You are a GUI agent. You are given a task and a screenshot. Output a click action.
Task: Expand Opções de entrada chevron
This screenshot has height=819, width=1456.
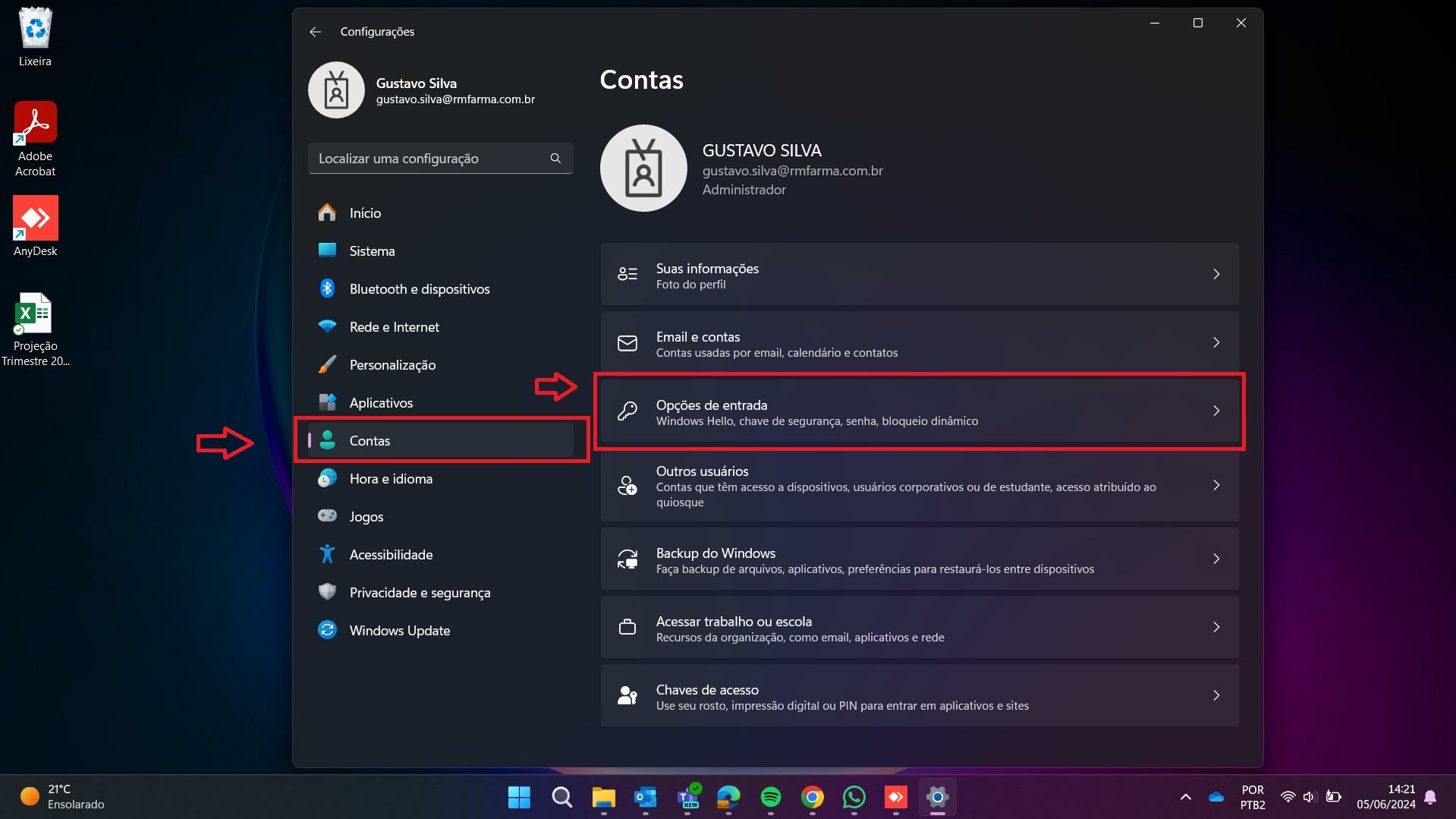(x=1215, y=411)
